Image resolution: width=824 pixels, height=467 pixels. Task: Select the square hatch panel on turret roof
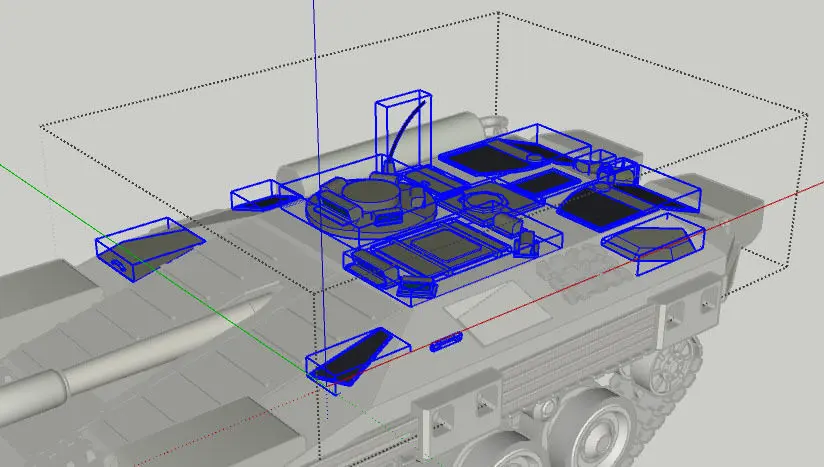[446, 246]
